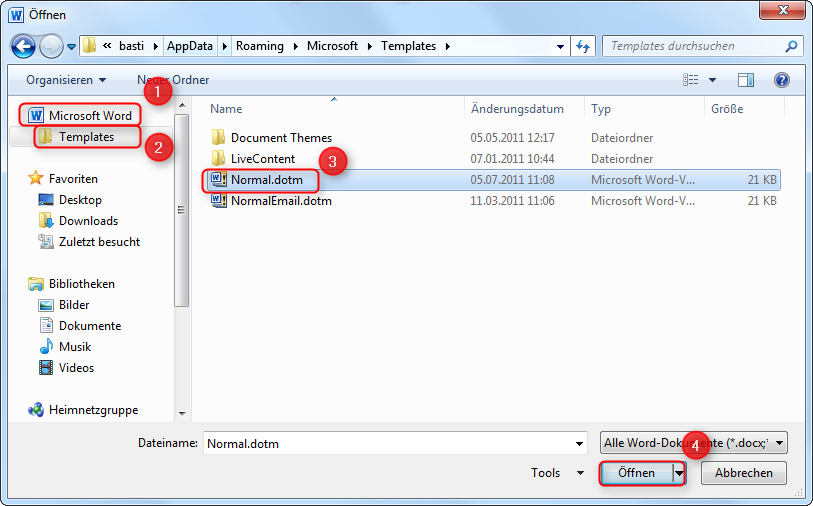Open recent locations dropdown beside Forward arrow

click(72, 47)
